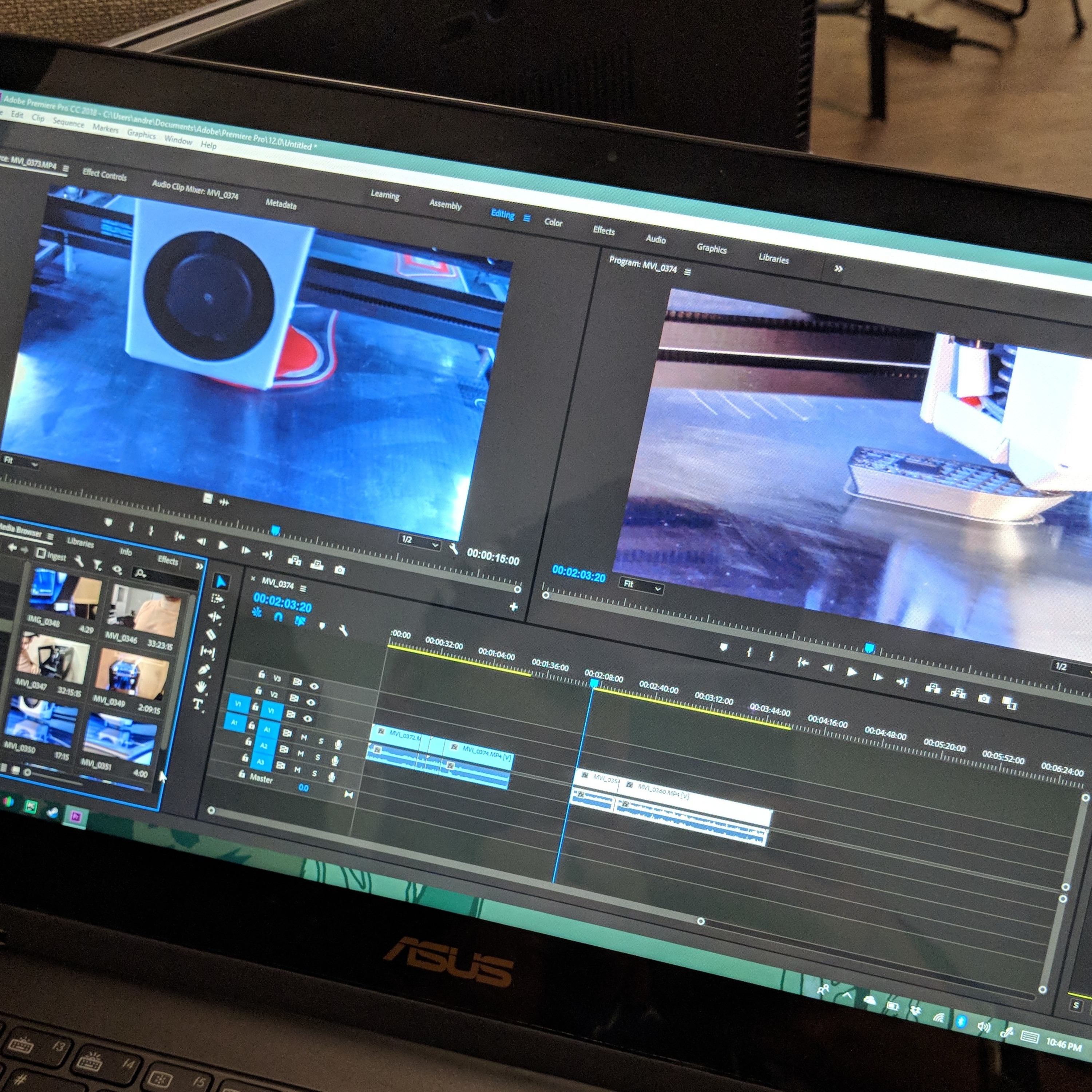
Task: Toggle lock on track V2
Action: (x=258, y=691)
